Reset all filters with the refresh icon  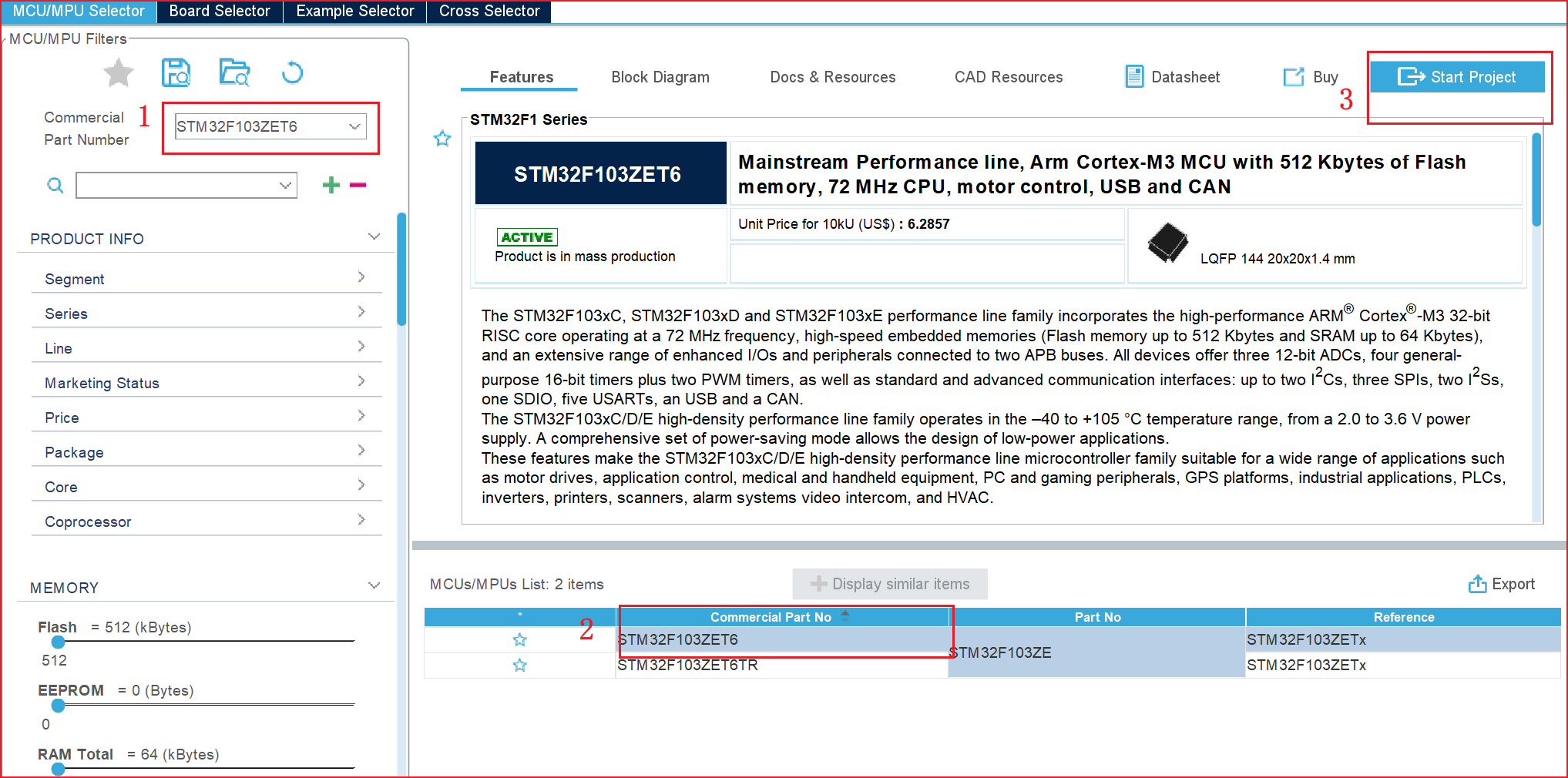(292, 73)
